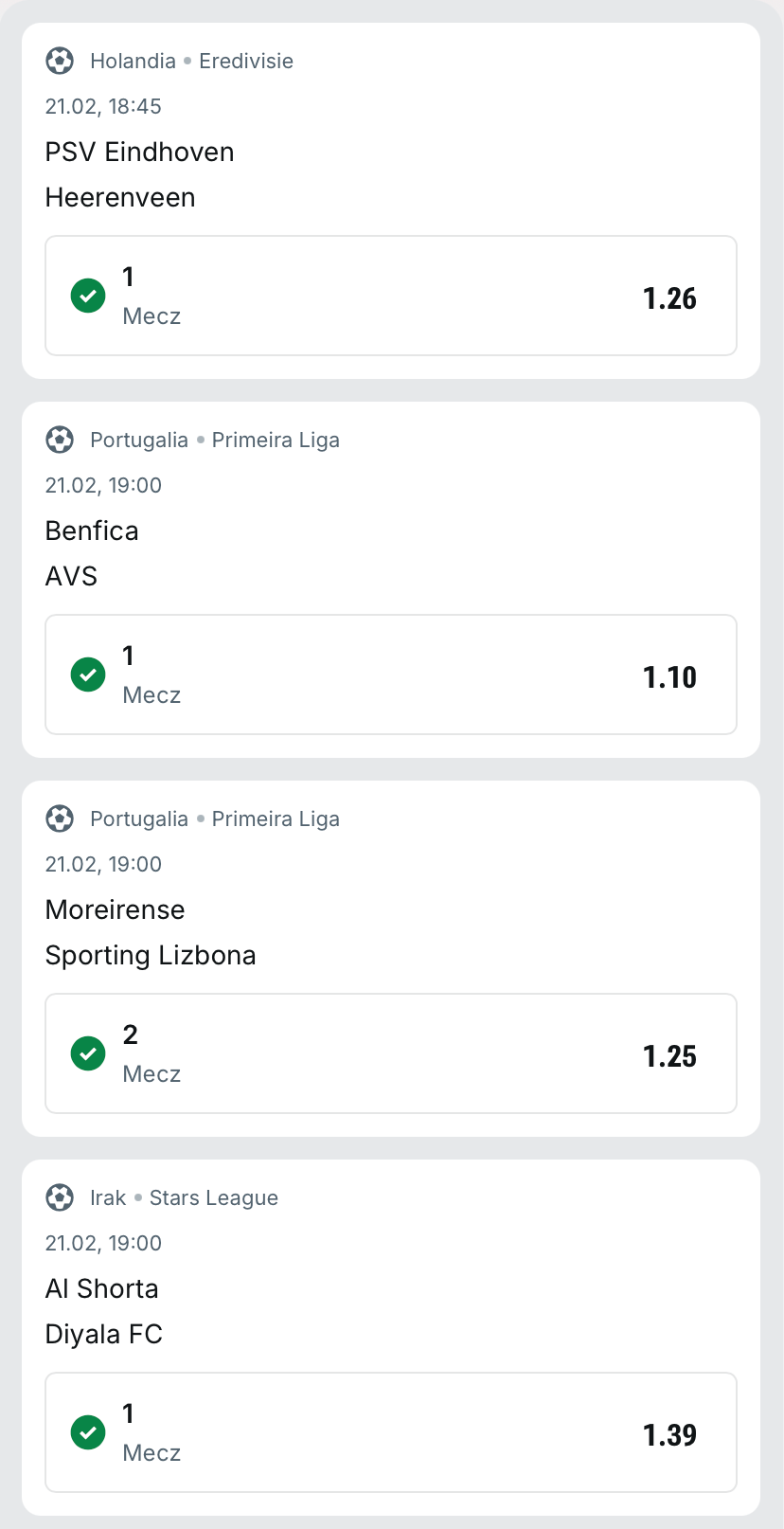Open the Diyala FC team name
Screen dimensions: 784x1529
[x=104, y=1334]
